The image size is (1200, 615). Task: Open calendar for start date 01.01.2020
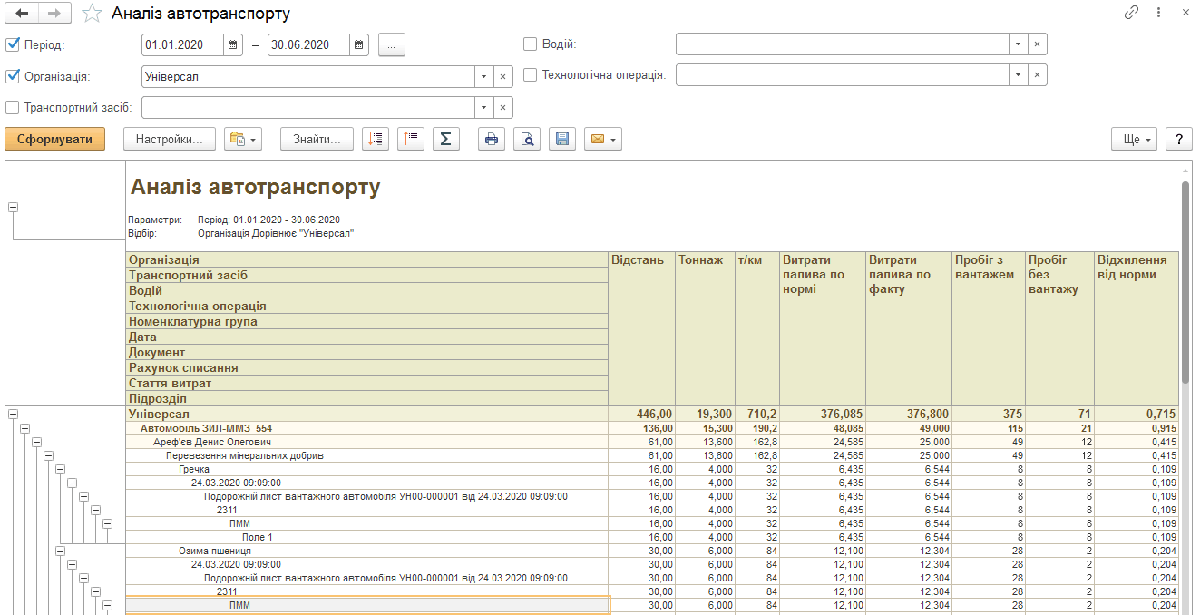[233, 45]
